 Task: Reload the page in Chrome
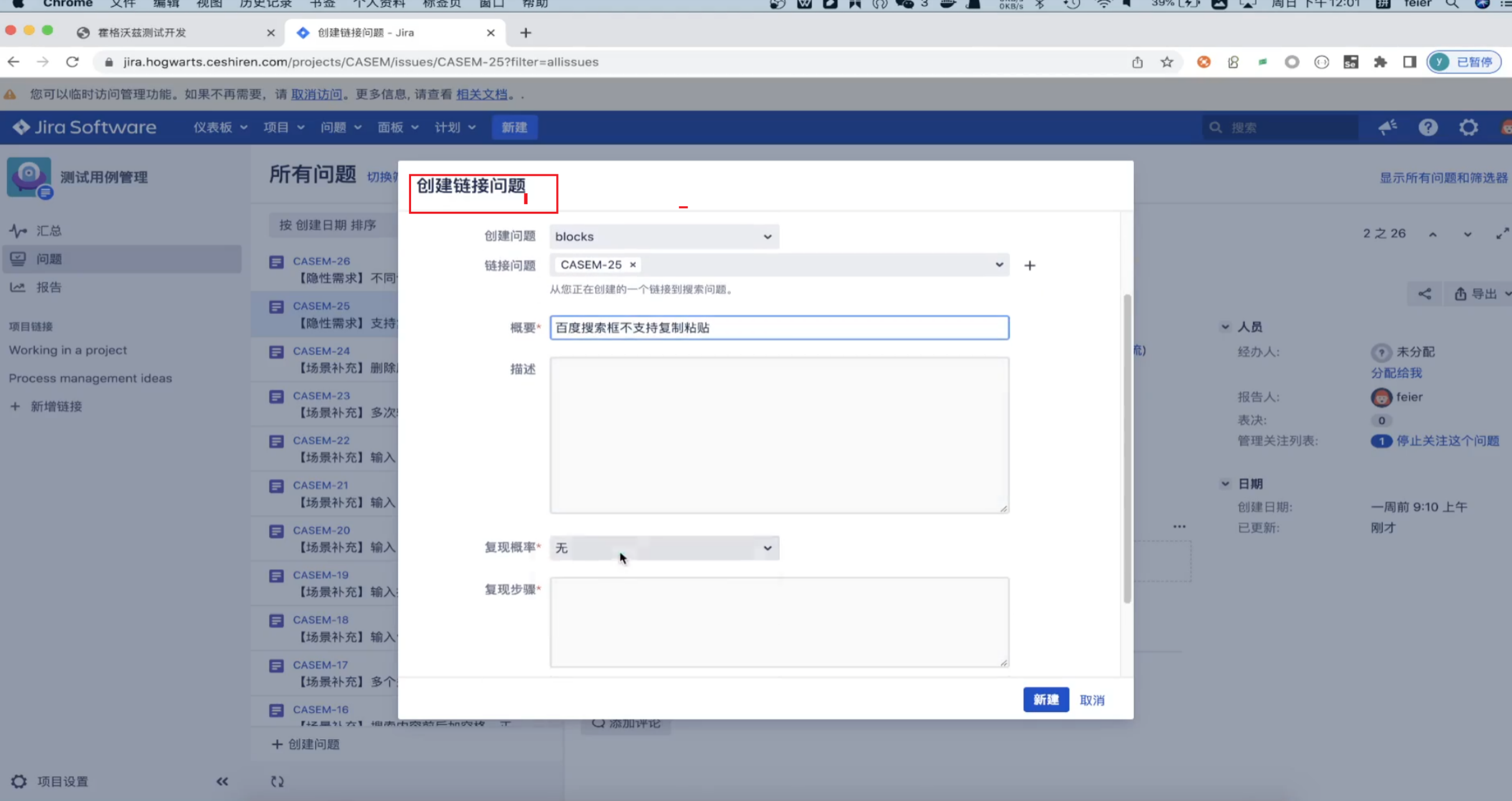point(72,62)
